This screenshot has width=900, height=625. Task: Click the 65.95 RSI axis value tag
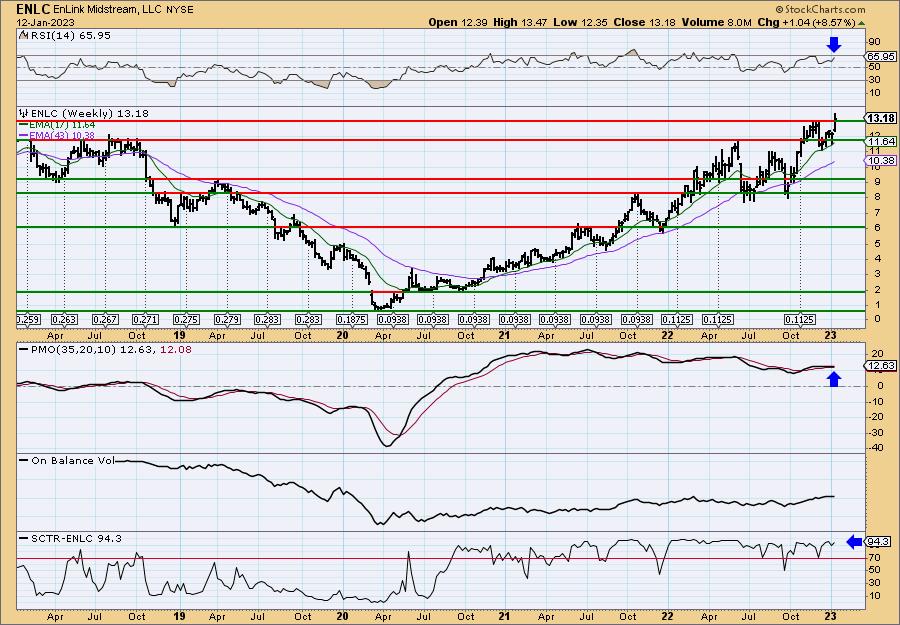coord(880,56)
